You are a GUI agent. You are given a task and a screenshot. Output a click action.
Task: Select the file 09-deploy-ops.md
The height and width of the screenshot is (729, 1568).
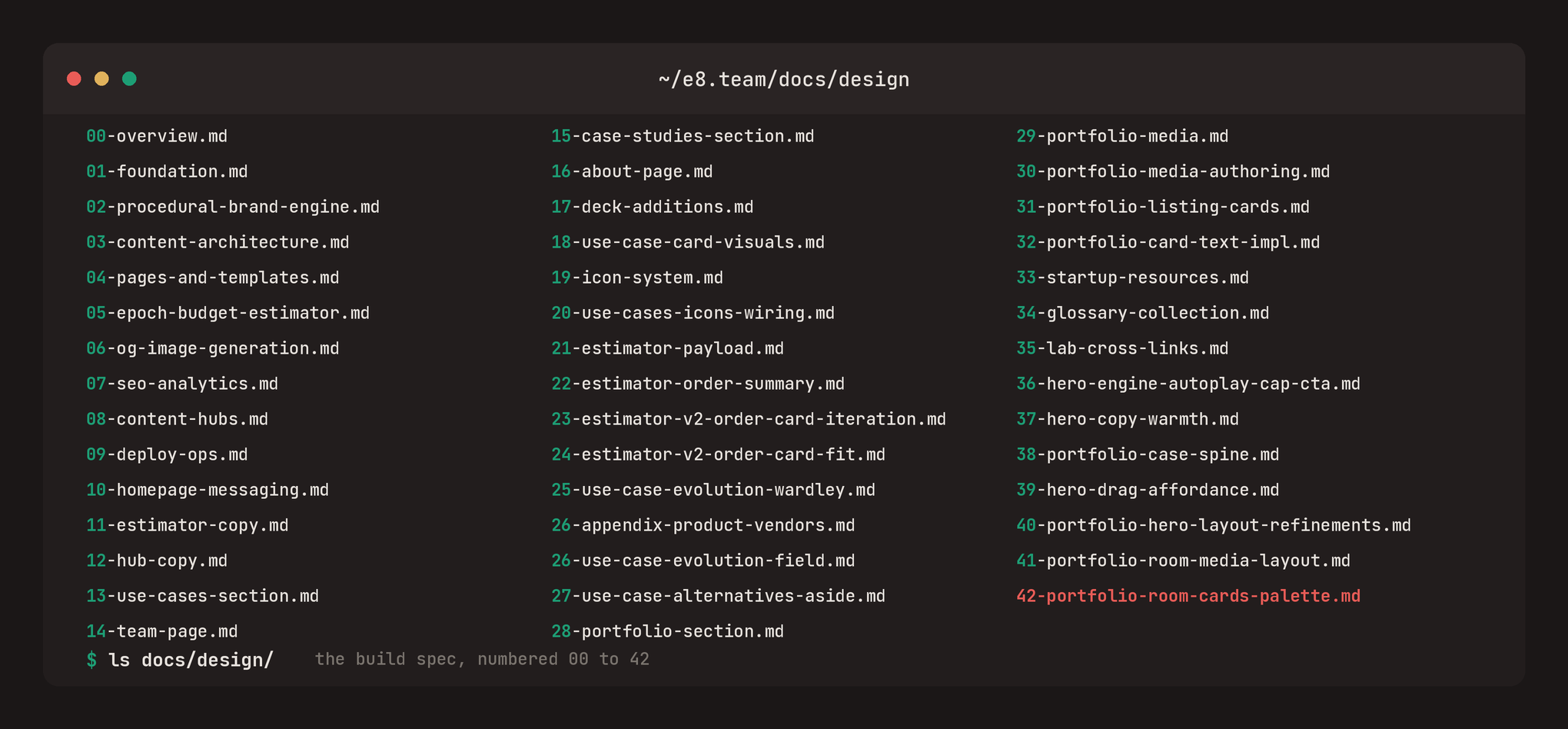click(167, 454)
